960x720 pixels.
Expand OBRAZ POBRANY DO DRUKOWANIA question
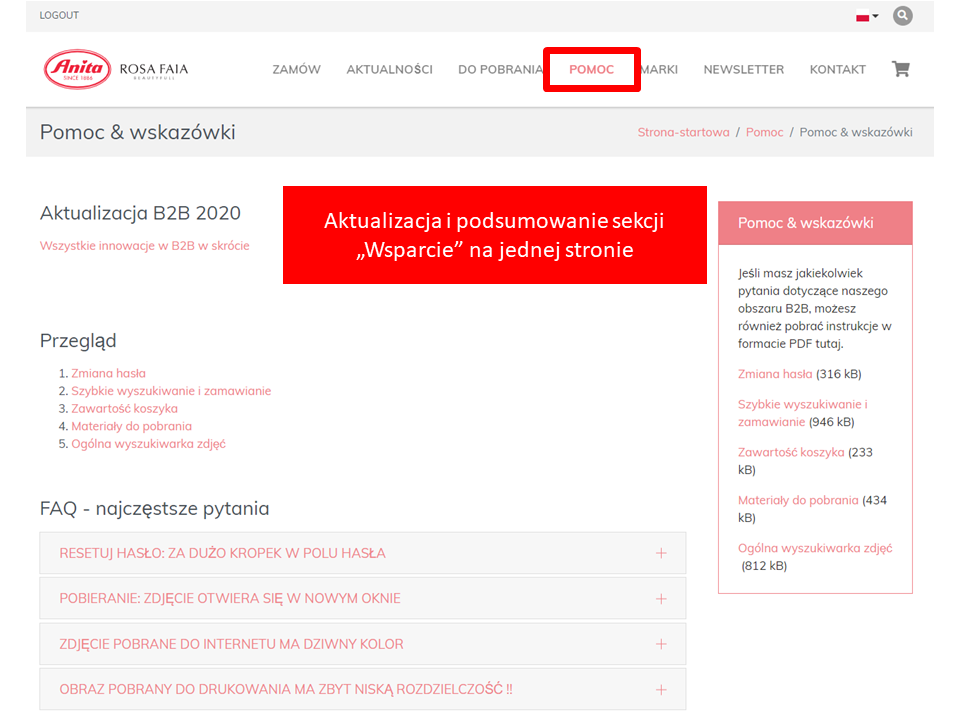[x=362, y=689]
